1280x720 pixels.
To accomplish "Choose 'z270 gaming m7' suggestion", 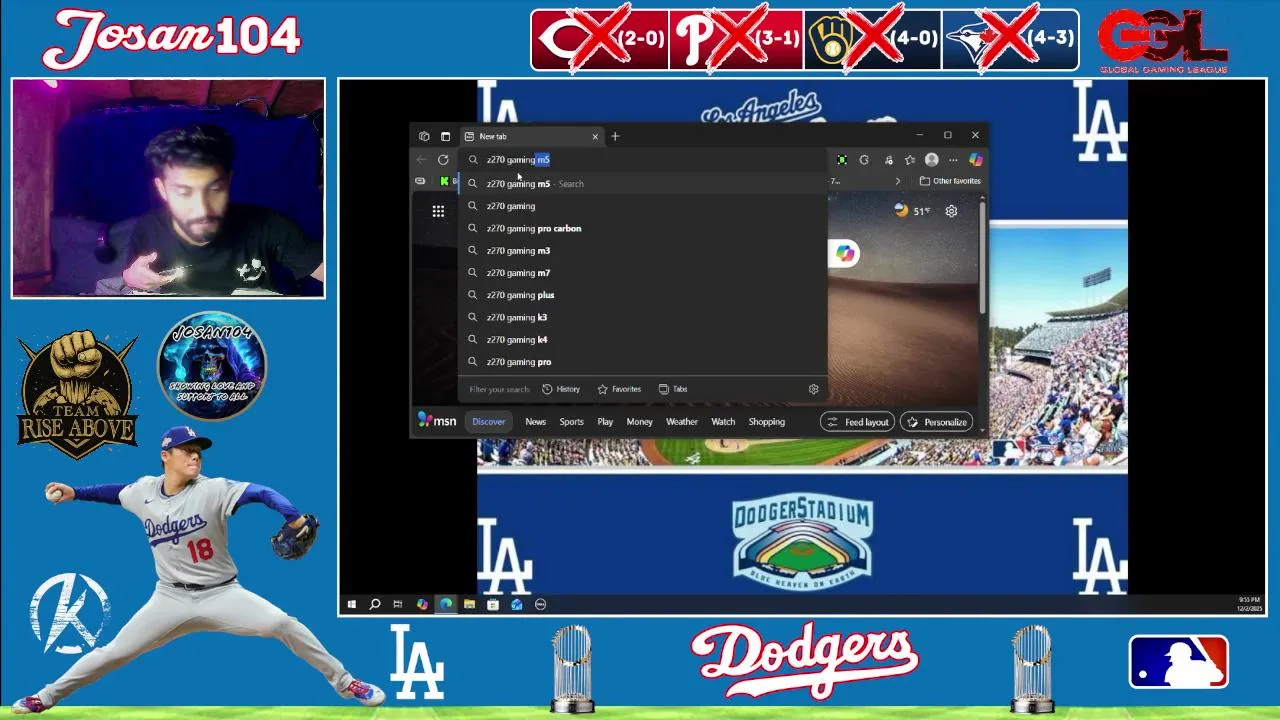I will click(x=645, y=273).
